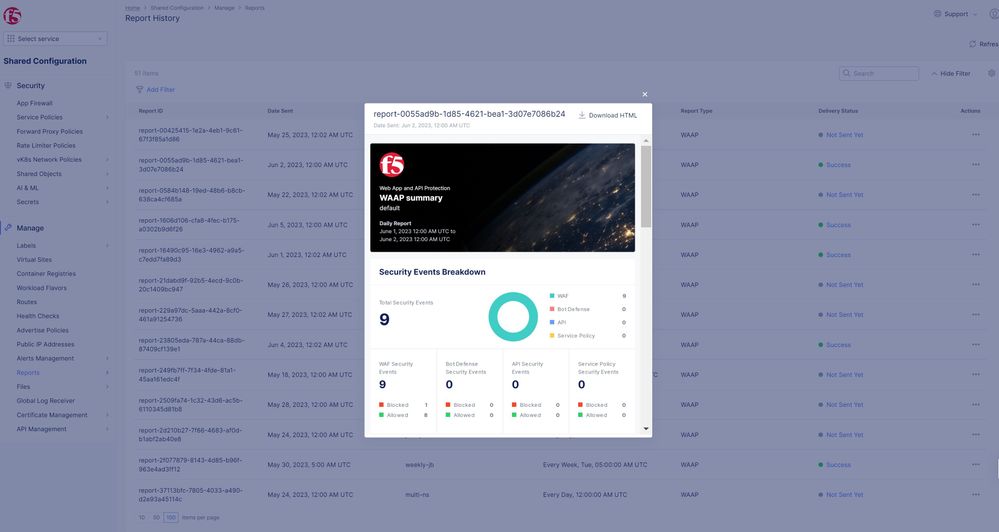The image size is (999, 532).
Task: Open actions menu for report-229a97dc row
Action: [x=975, y=315]
